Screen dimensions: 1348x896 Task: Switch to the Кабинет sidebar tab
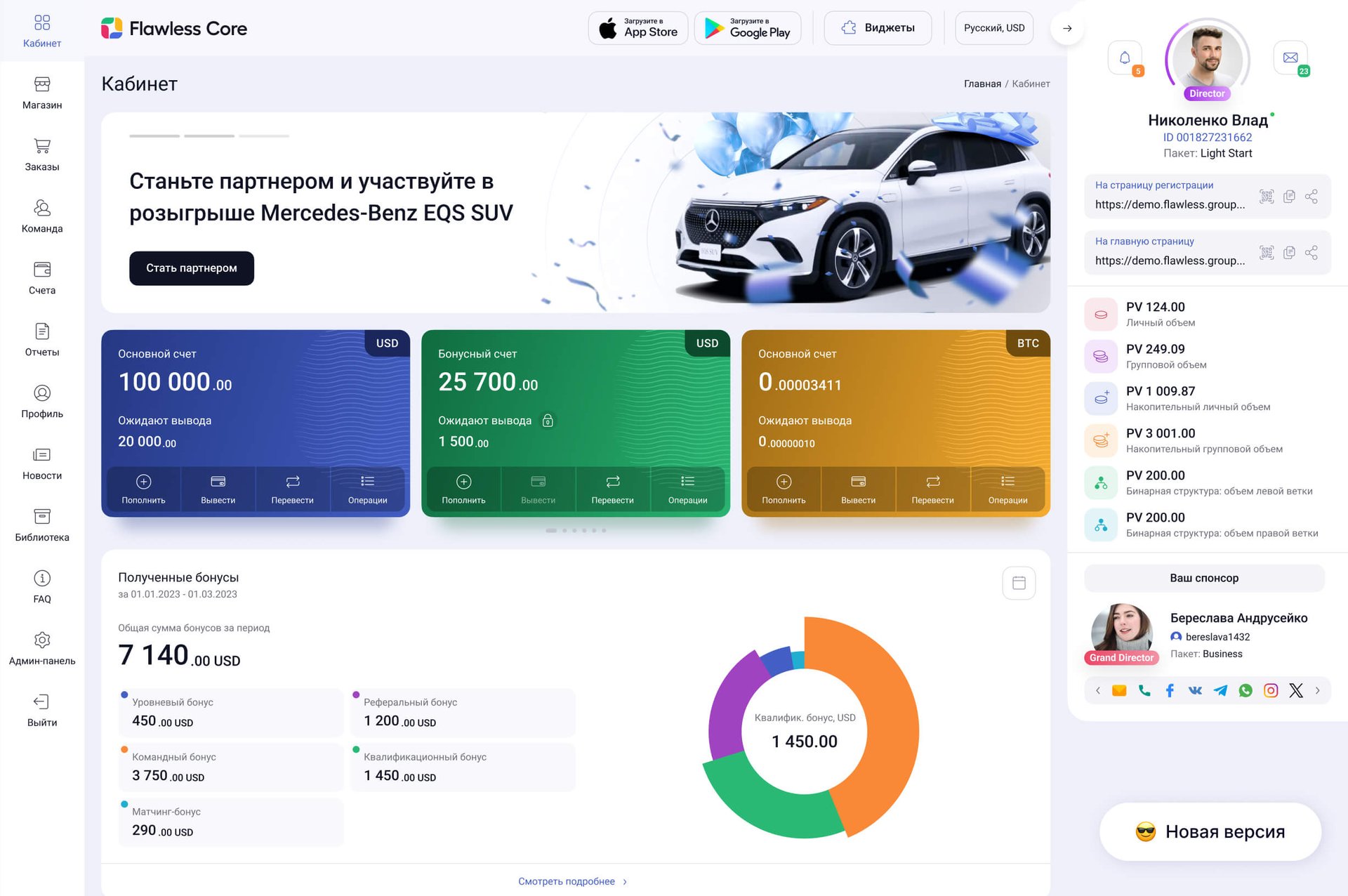[42, 31]
